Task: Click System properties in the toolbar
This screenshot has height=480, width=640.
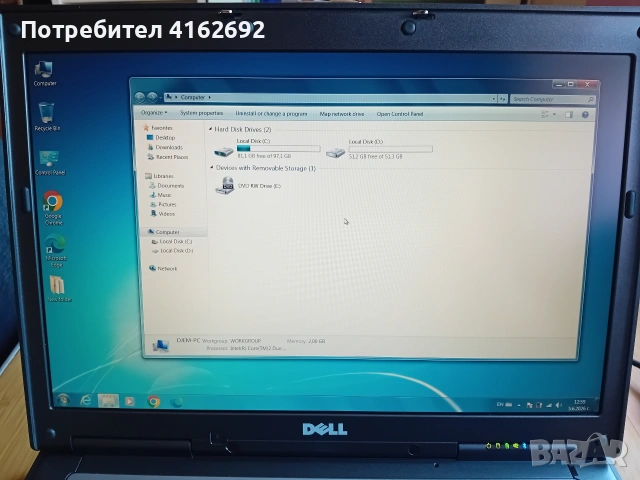Action: point(202,113)
